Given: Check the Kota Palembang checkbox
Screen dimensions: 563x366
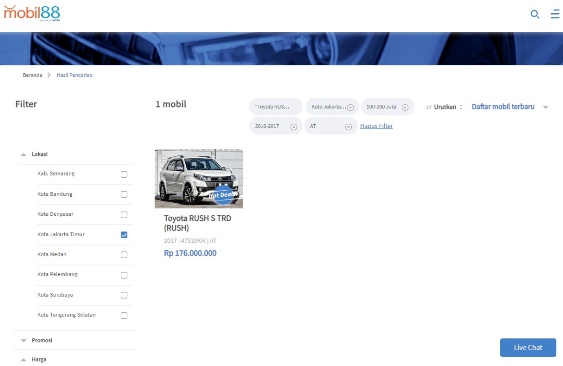Looking at the screenshot, I should [x=124, y=275].
